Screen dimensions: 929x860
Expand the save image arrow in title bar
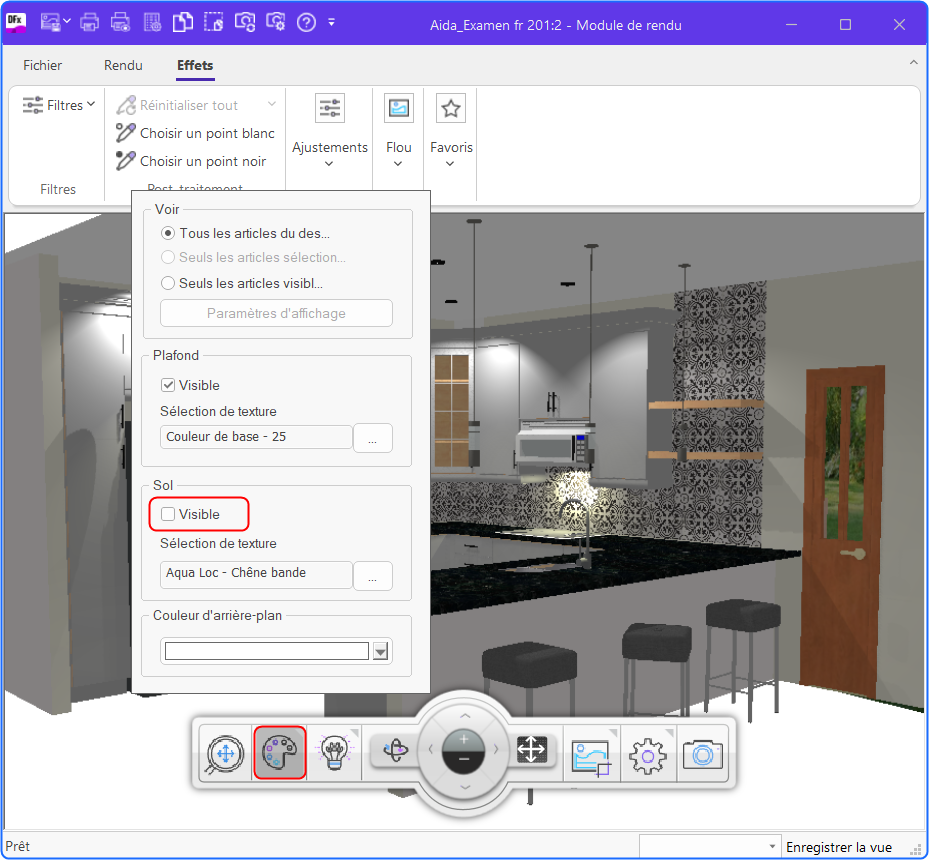pos(67,22)
